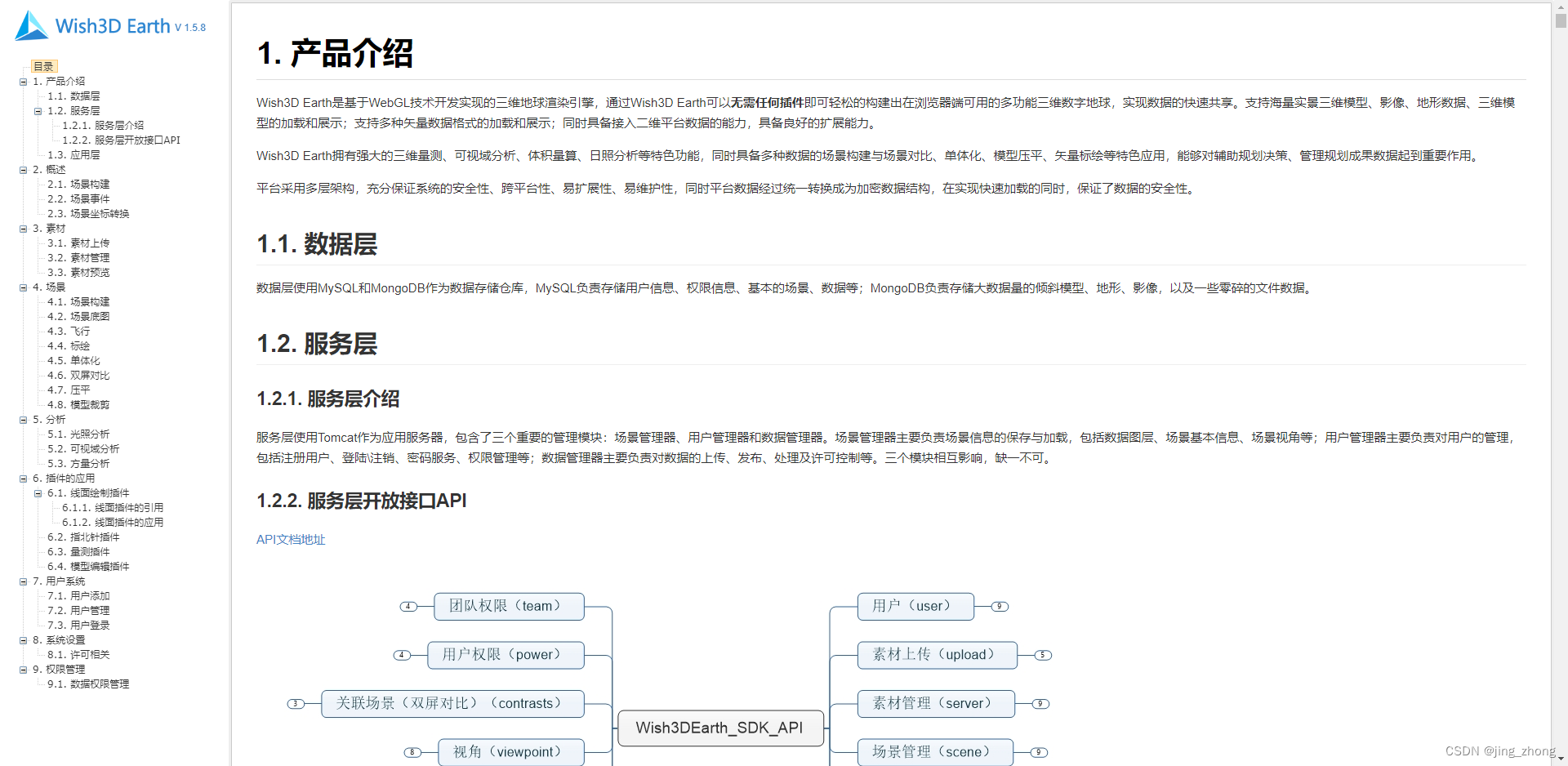This screenshot has width=1568, height=766.
Task: Open '6.2. 指北针插件' entry
Action: coord(83,537)
